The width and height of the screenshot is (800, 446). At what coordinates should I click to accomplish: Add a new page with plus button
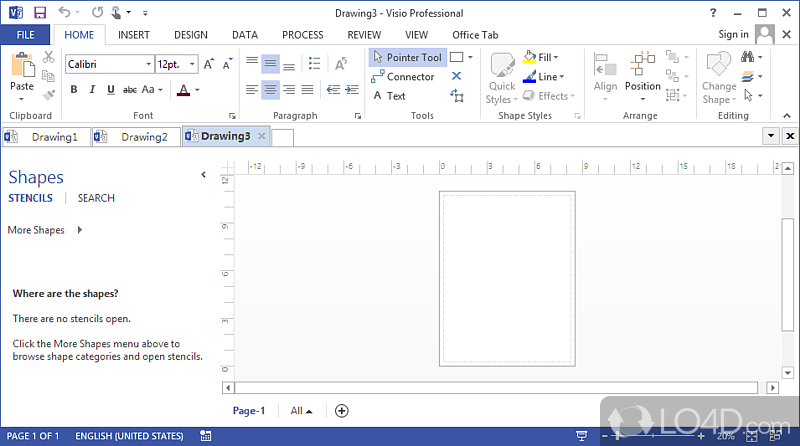[341, 411]
